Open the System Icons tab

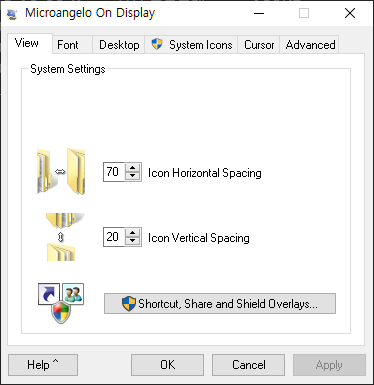191,45
